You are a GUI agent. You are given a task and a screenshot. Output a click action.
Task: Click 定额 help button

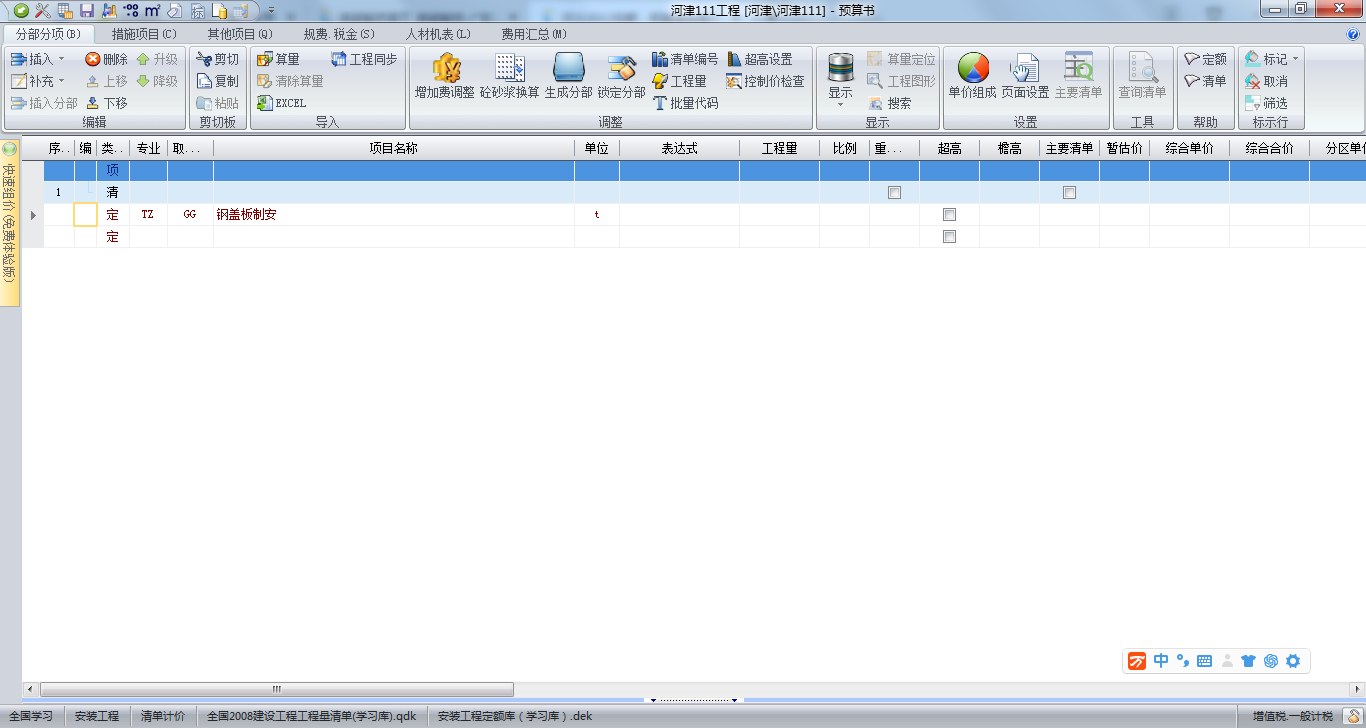1206,59
